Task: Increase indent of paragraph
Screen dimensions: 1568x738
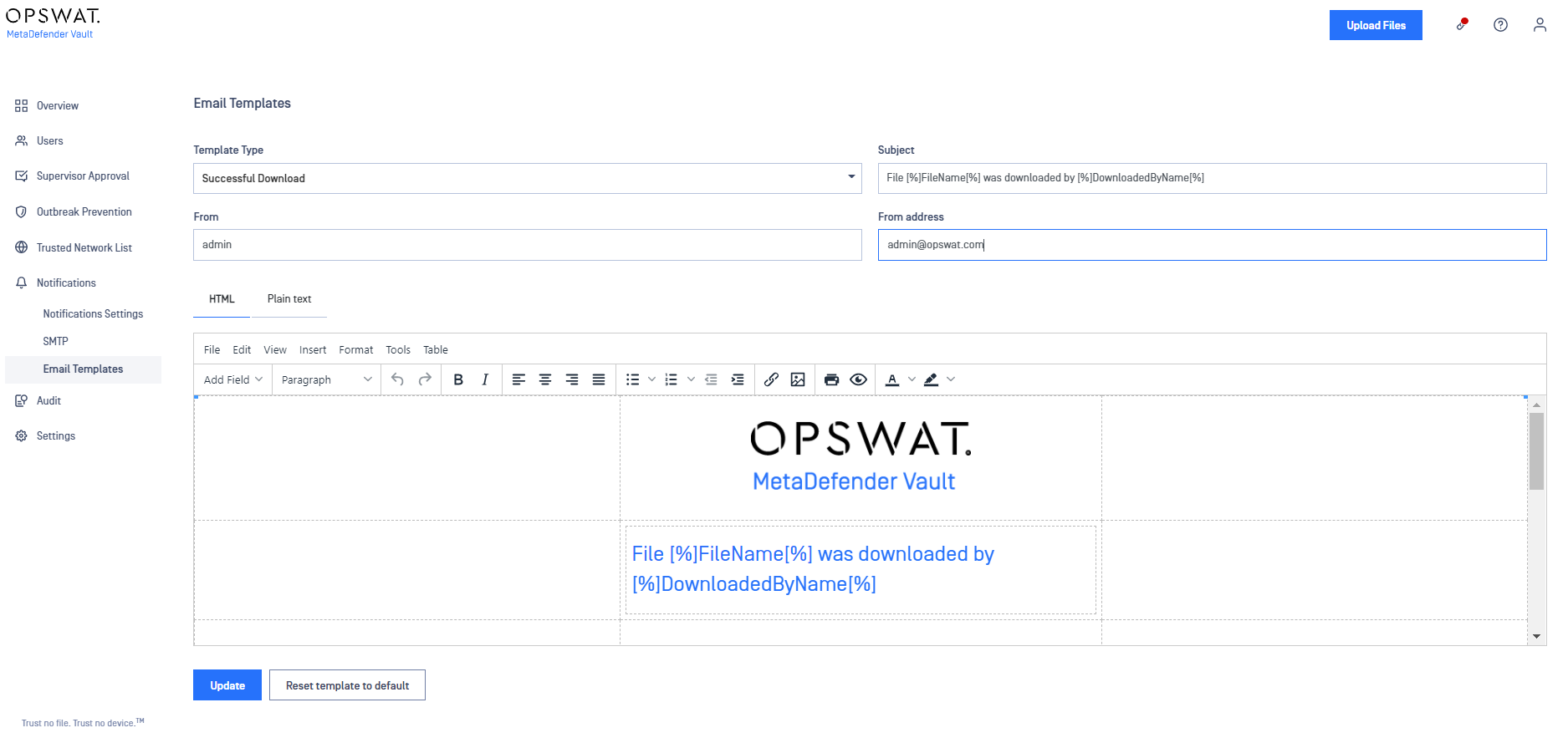Action: [738, 379]
